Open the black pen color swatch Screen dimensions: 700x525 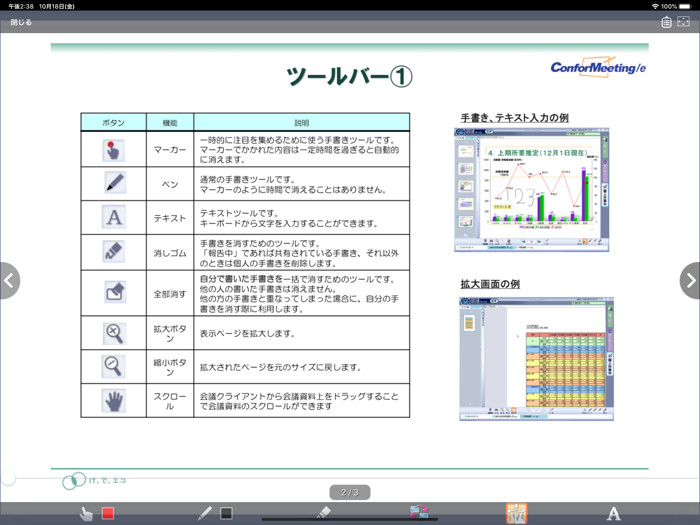226,513
